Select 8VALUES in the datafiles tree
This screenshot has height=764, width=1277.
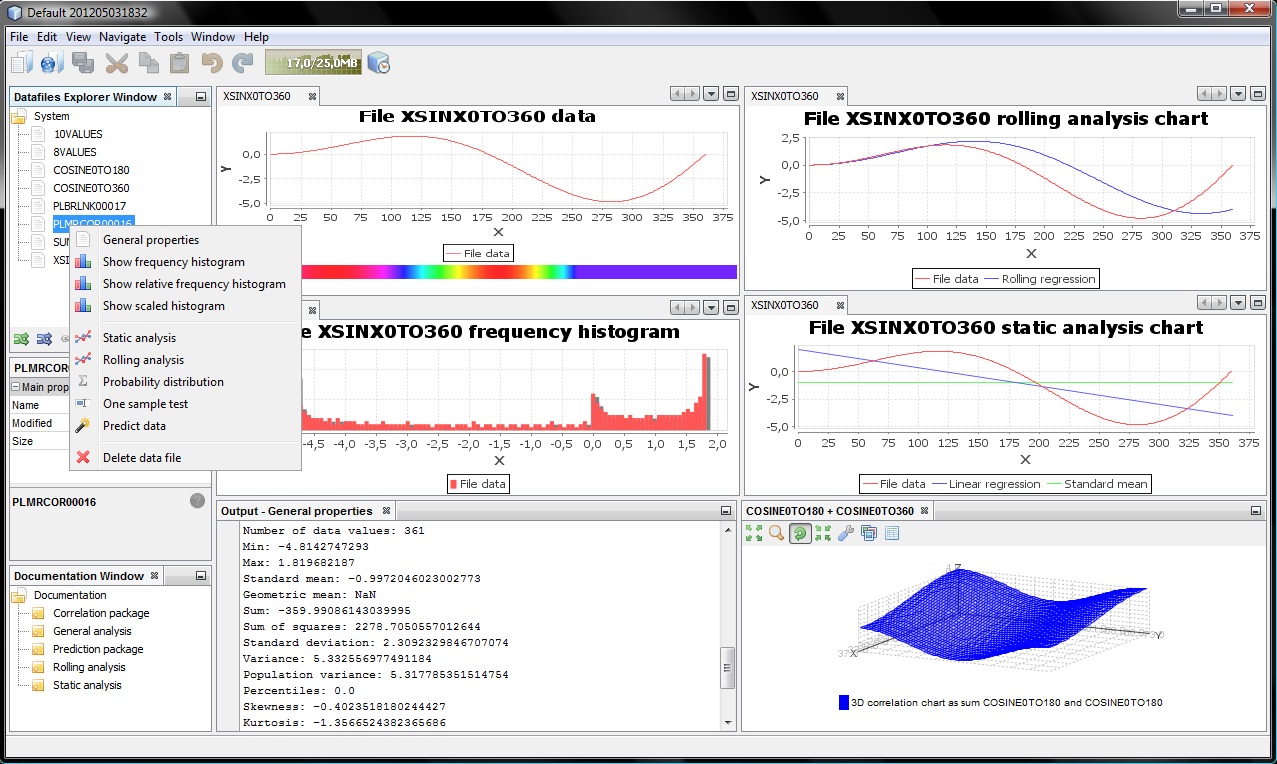[x=75, y=152]
